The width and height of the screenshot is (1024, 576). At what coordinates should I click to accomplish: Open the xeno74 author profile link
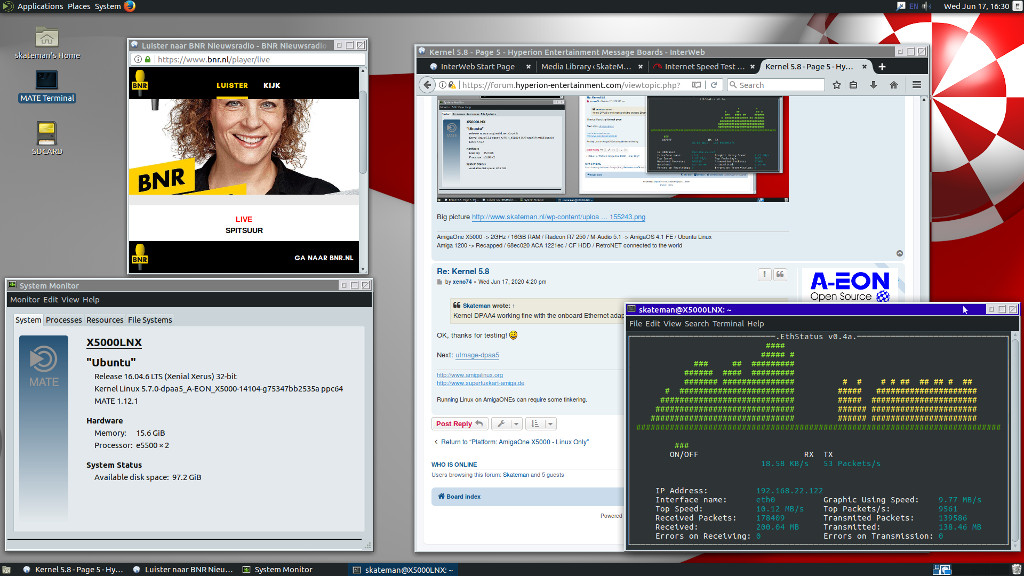coord(462,282)
